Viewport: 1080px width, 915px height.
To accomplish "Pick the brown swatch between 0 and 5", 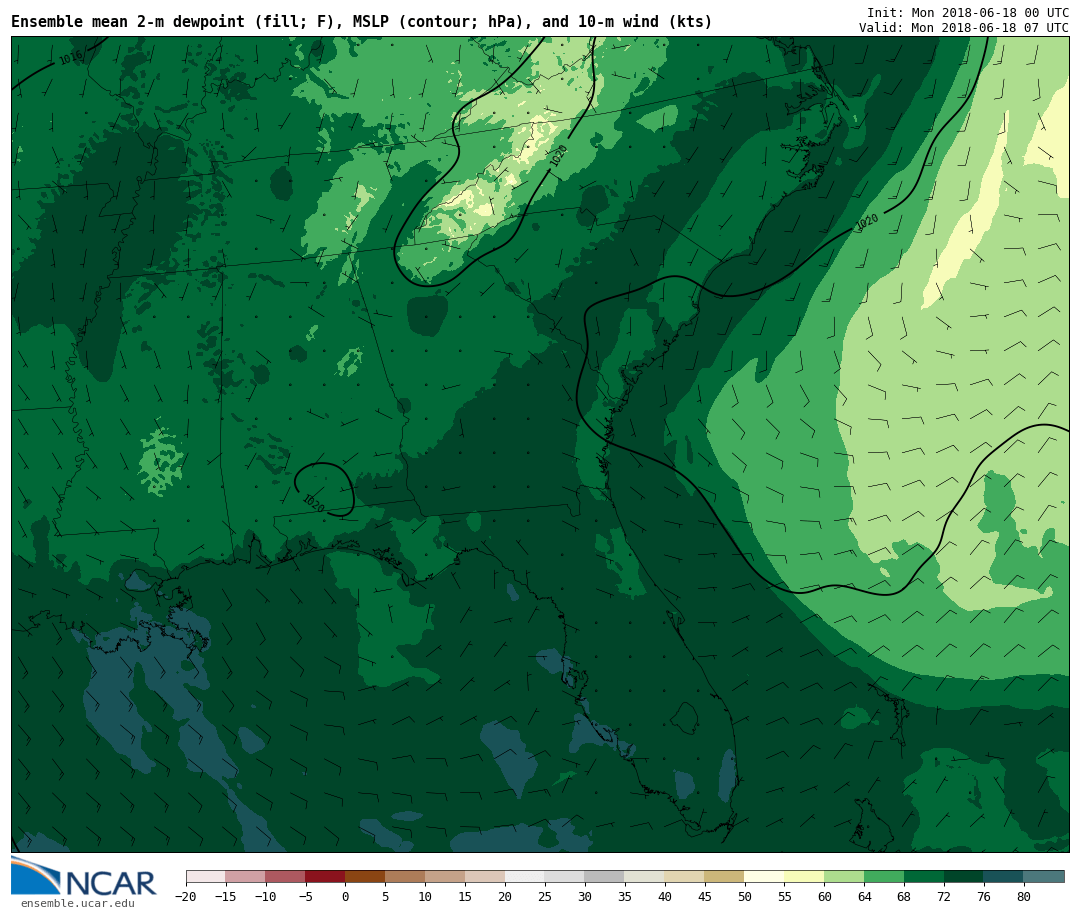I will [365, 877].
